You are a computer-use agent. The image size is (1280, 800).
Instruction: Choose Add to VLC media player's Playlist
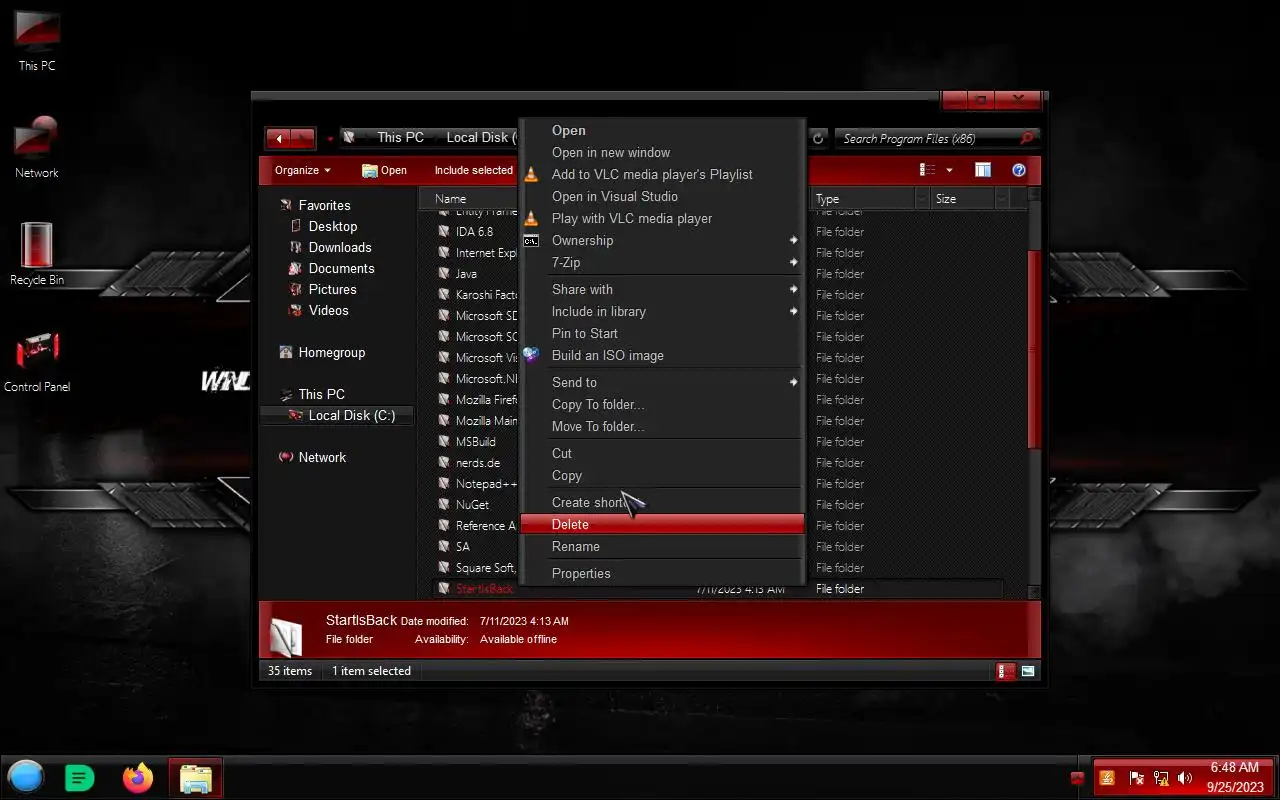click(x=663, y=174)
